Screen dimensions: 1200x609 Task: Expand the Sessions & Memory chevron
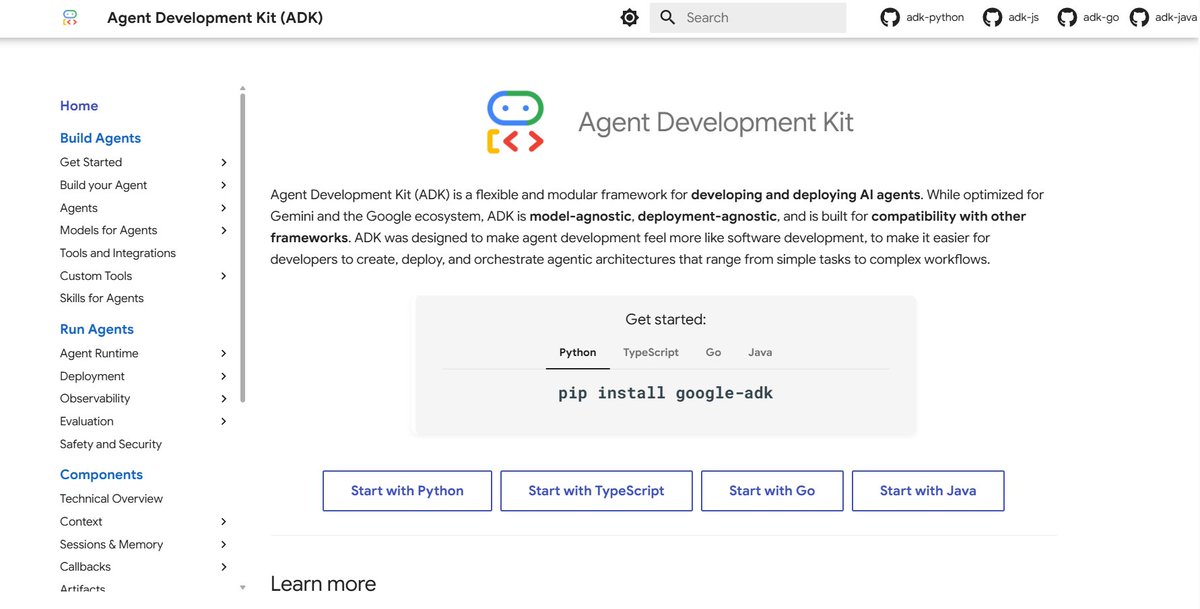[x=224, y=544]
